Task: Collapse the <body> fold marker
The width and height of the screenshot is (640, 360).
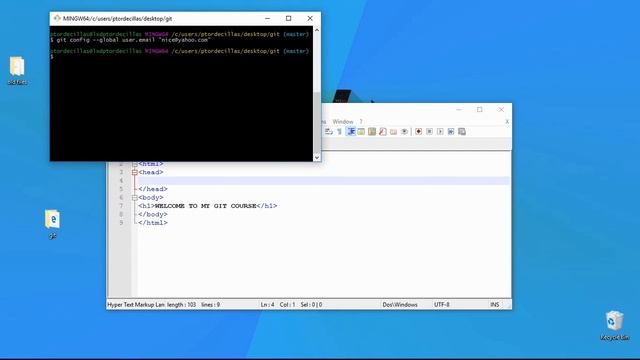Action: 135,198
